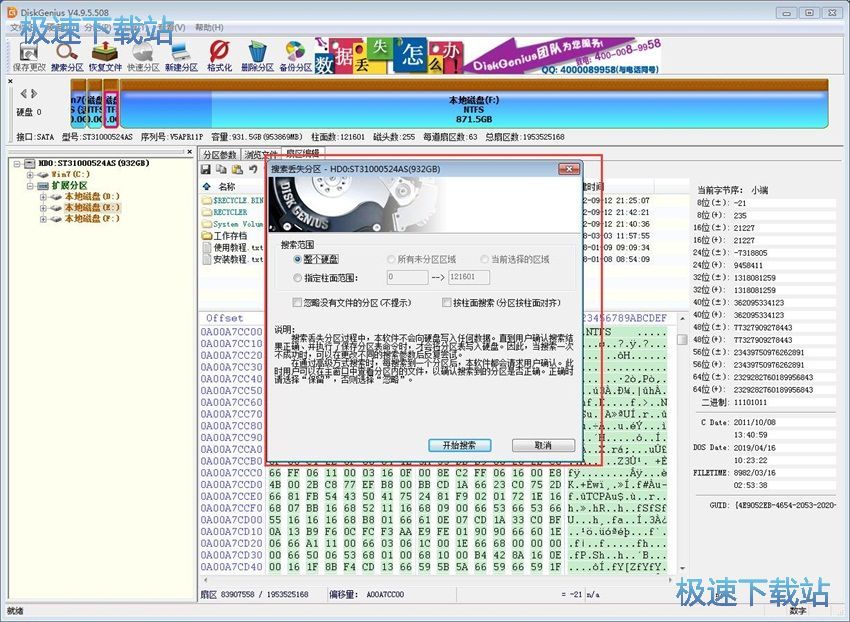The height and width of the screenshot is (622, 850).
Task: Select 整个硬盘 whole disk radio button
Action: [x=297, y=260]
